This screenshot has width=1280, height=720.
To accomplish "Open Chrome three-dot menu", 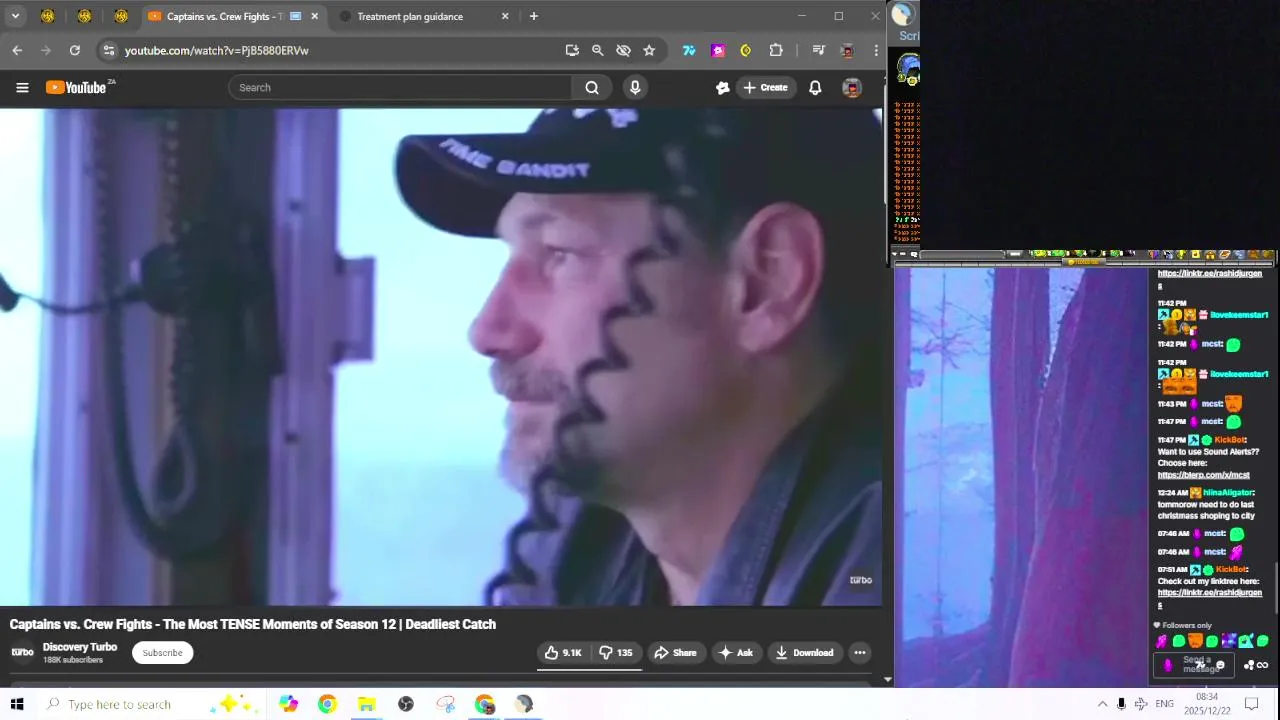I will tap(876, 50).
